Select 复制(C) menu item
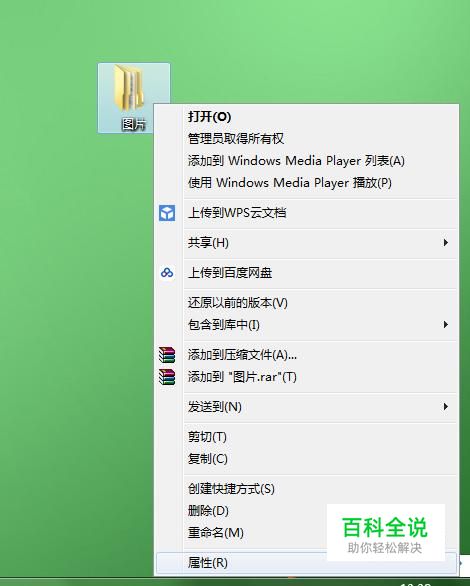The image size is (470, 586). point(306,459)
